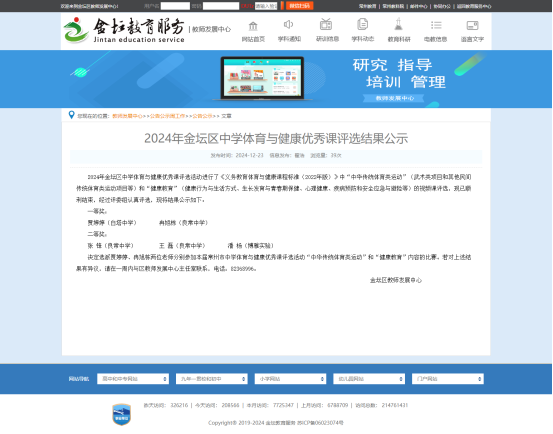Open 教师发展中心 breadcrumb link
553x434 pixels.
coord(127,116)
